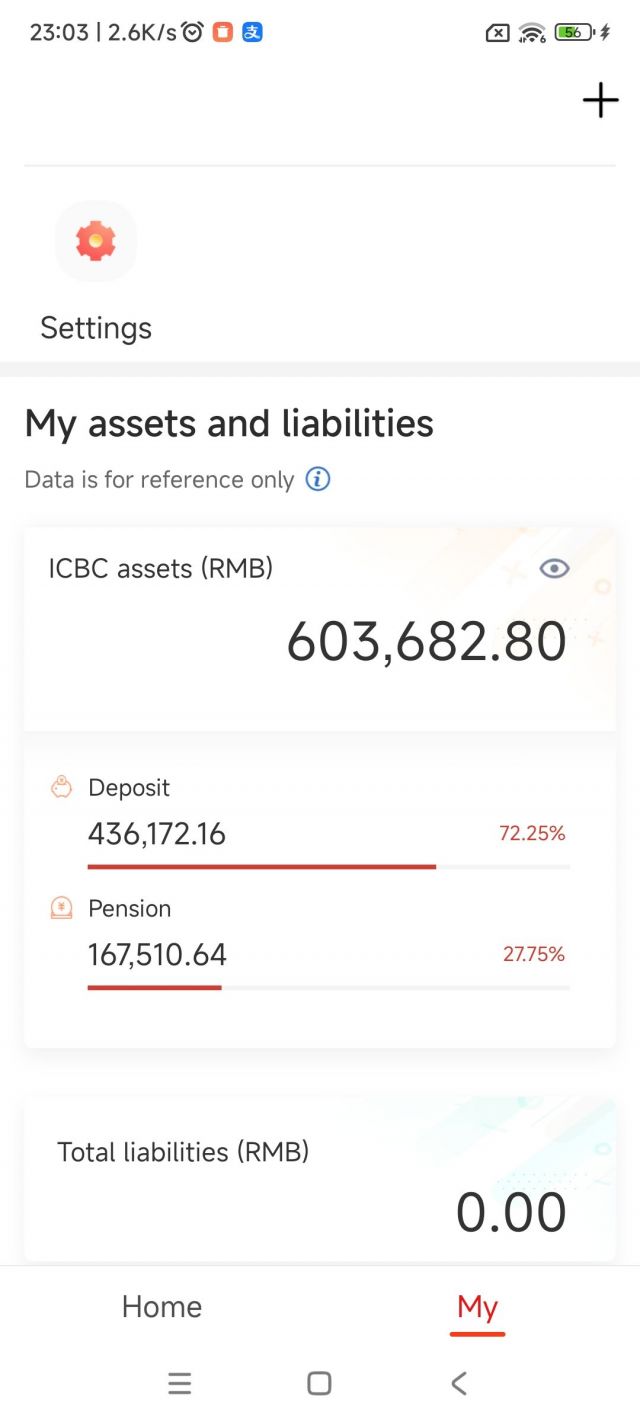Open the Deposit amount 436,172.16
This screenshot has width=640, height=1422.
pos(157,833)
